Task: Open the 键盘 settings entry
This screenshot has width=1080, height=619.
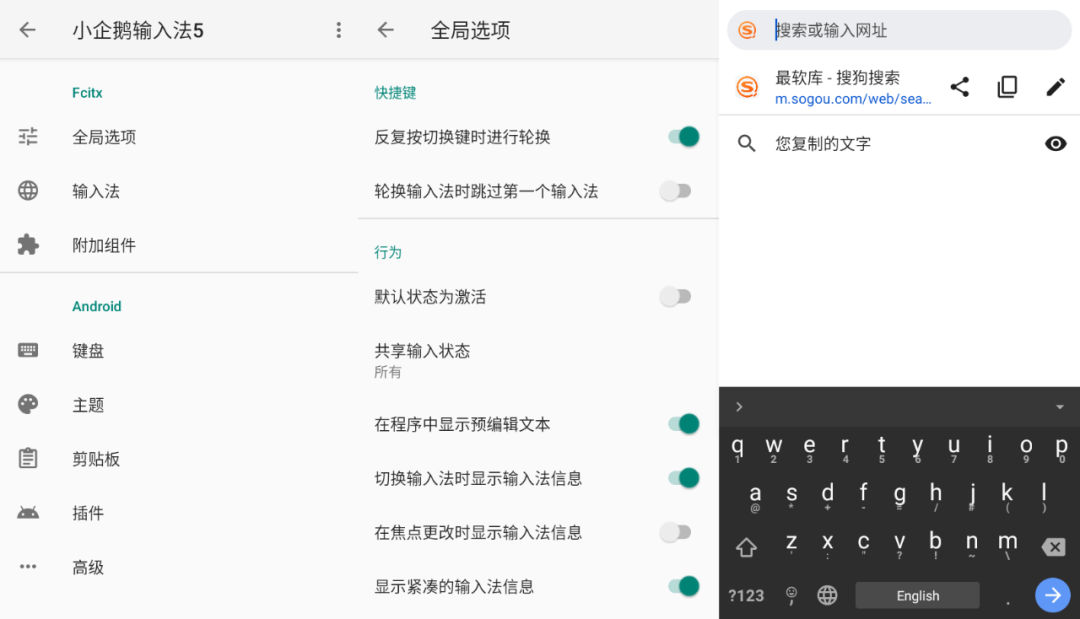Action: (179, 350)
